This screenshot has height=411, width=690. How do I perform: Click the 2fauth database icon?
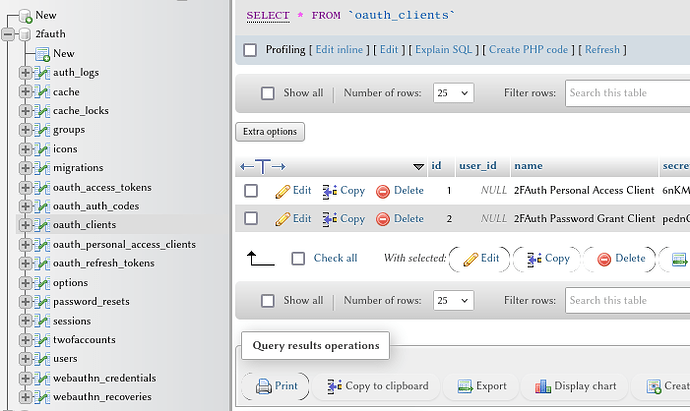pyautogui.click(x=25, y=34)
